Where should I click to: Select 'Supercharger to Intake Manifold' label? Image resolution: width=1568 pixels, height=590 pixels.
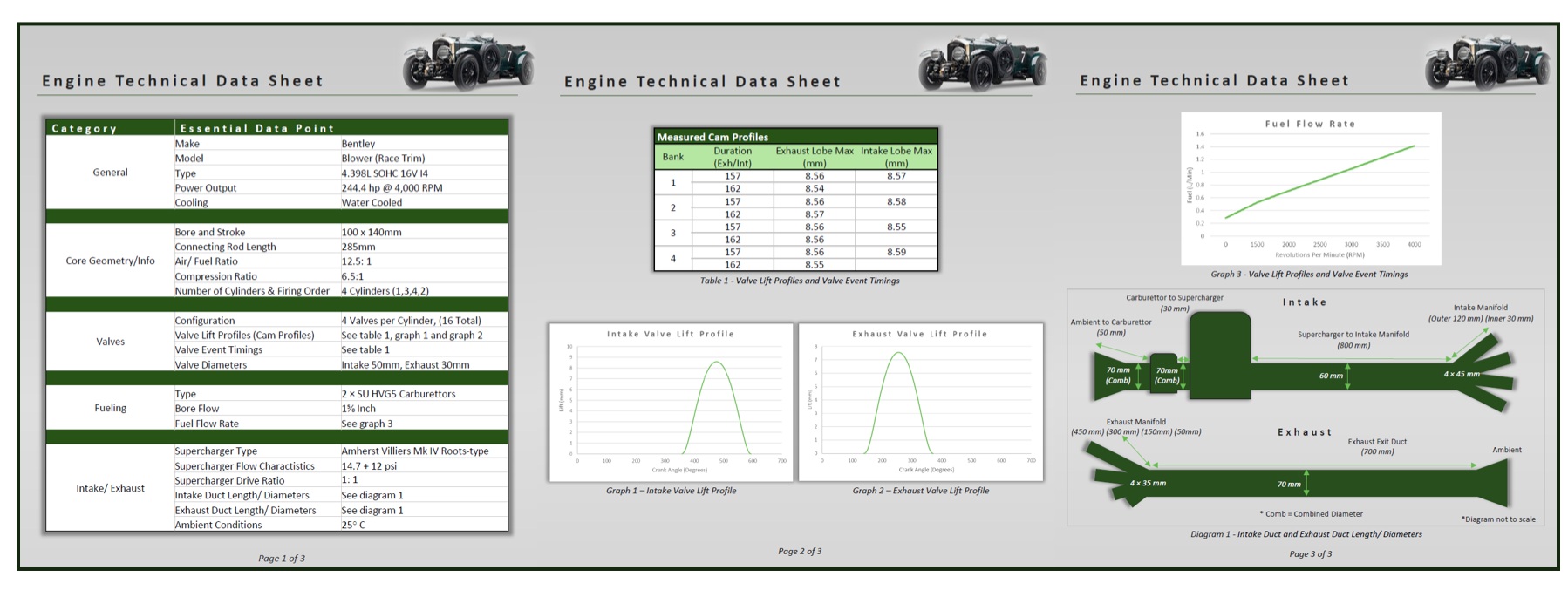click(x=1353, y=335)
